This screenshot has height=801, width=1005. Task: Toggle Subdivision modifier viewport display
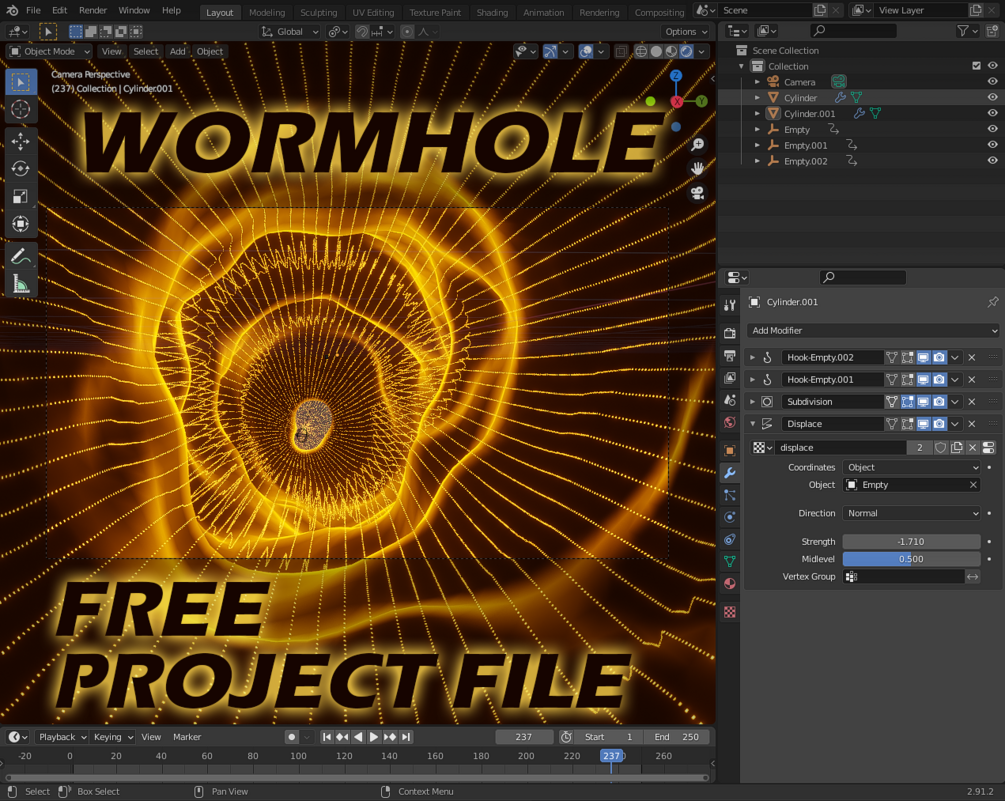(x=923, y=402)
